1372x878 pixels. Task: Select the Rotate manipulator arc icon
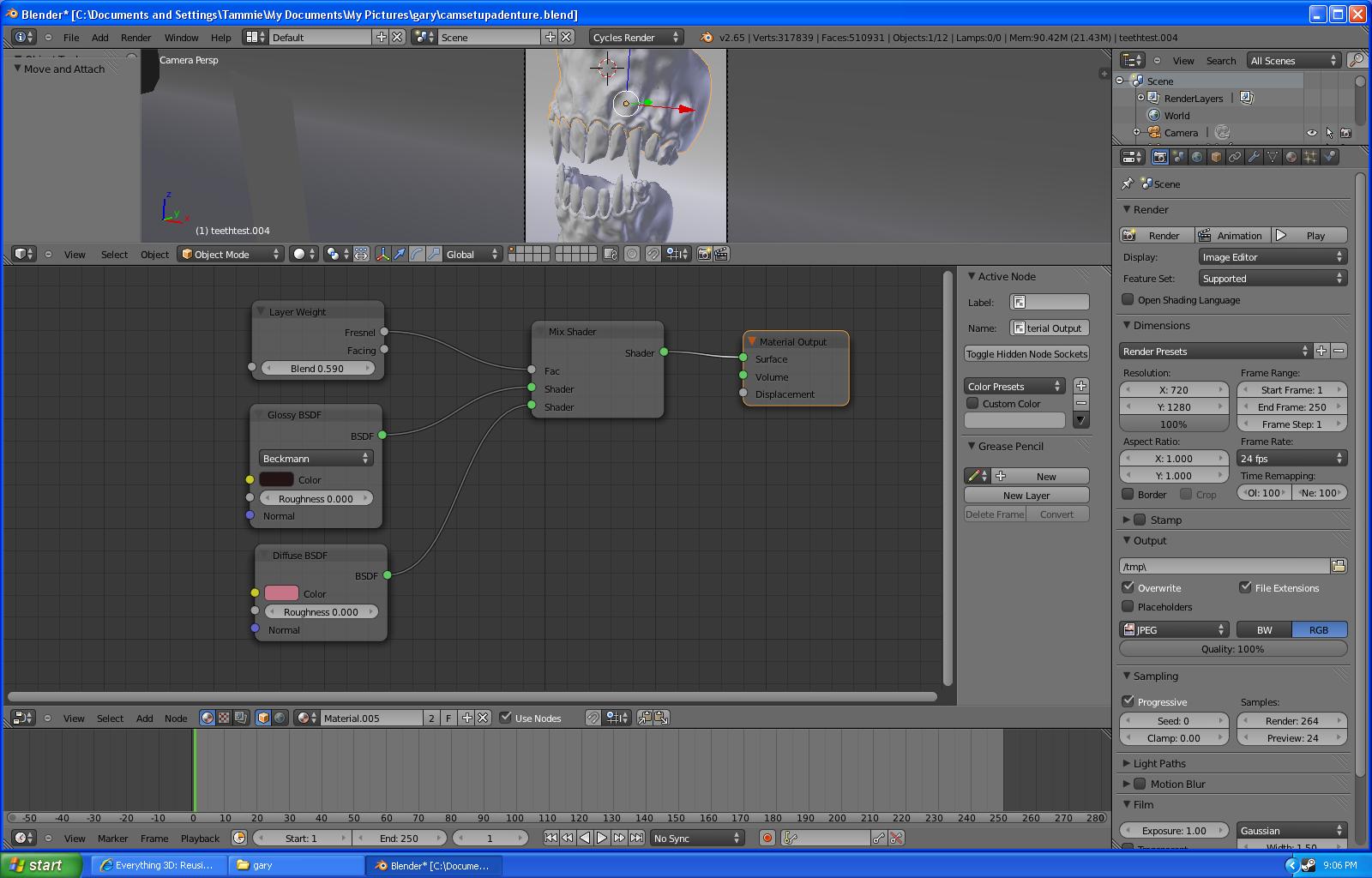417,254
